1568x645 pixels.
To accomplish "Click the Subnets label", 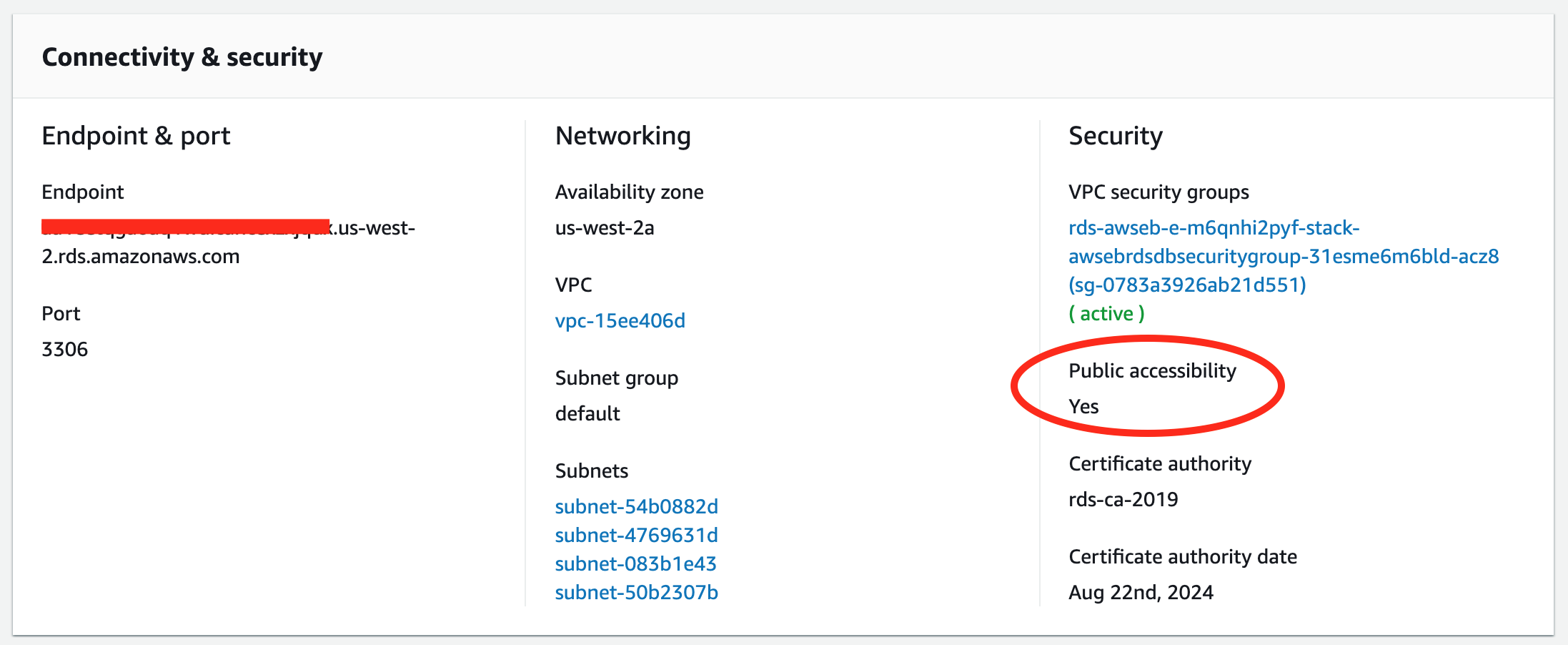I will click(x=591, y=471).
